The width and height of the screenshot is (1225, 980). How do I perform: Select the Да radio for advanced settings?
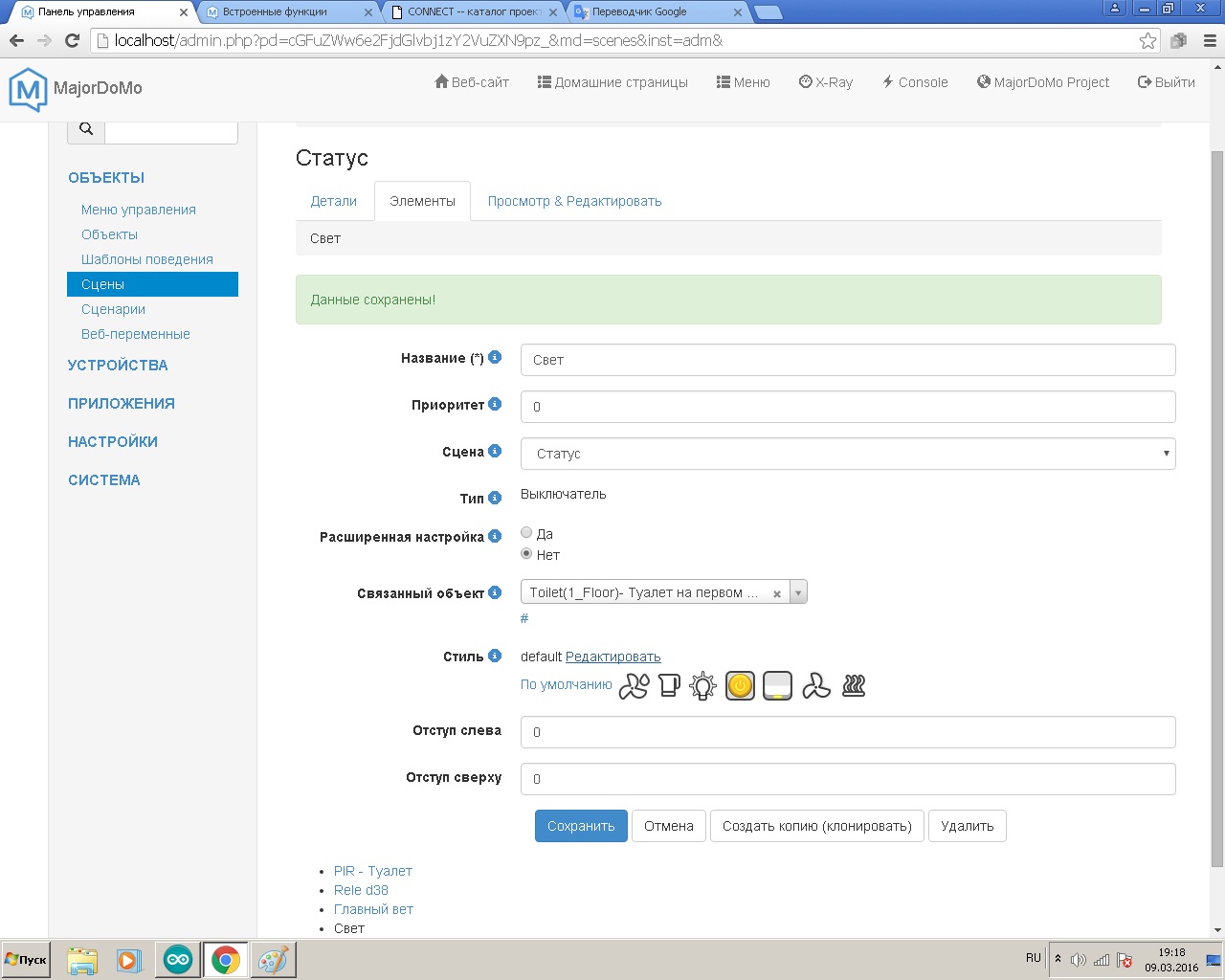526,533
